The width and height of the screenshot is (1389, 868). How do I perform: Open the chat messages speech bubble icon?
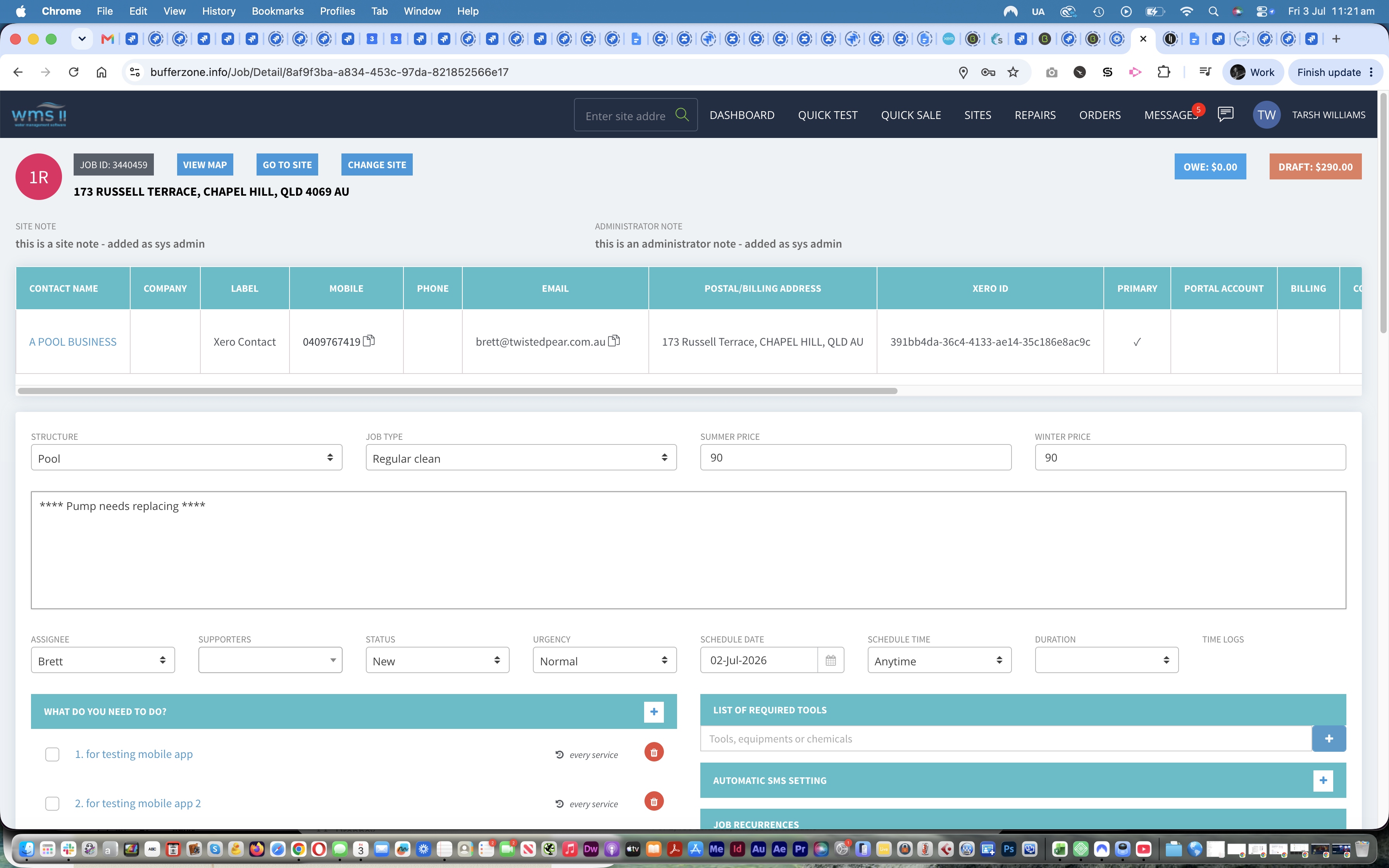tap(1225, 114)
